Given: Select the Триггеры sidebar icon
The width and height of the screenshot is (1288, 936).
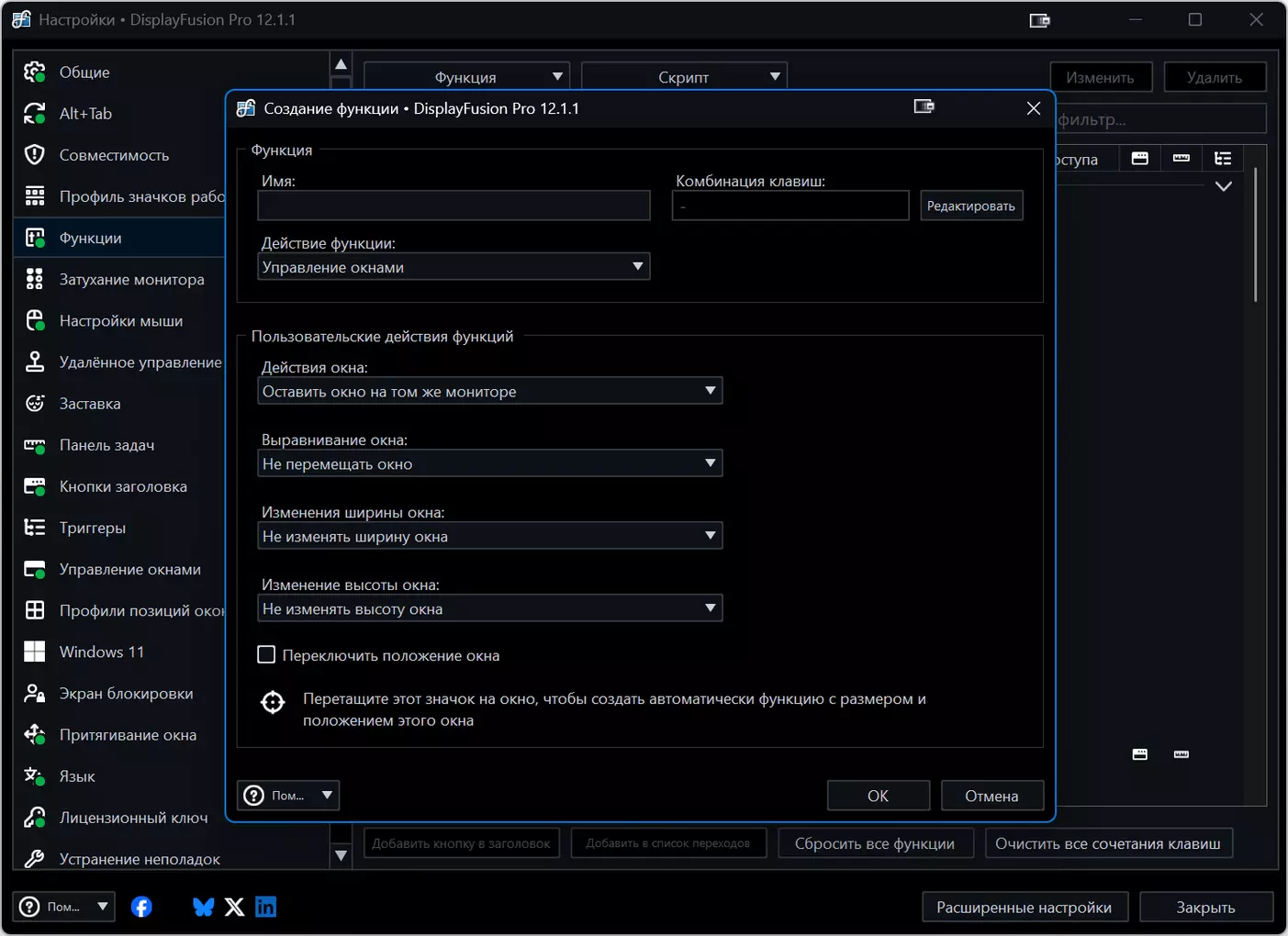Looking at the screenshot, I should click(x=35, y=528).
